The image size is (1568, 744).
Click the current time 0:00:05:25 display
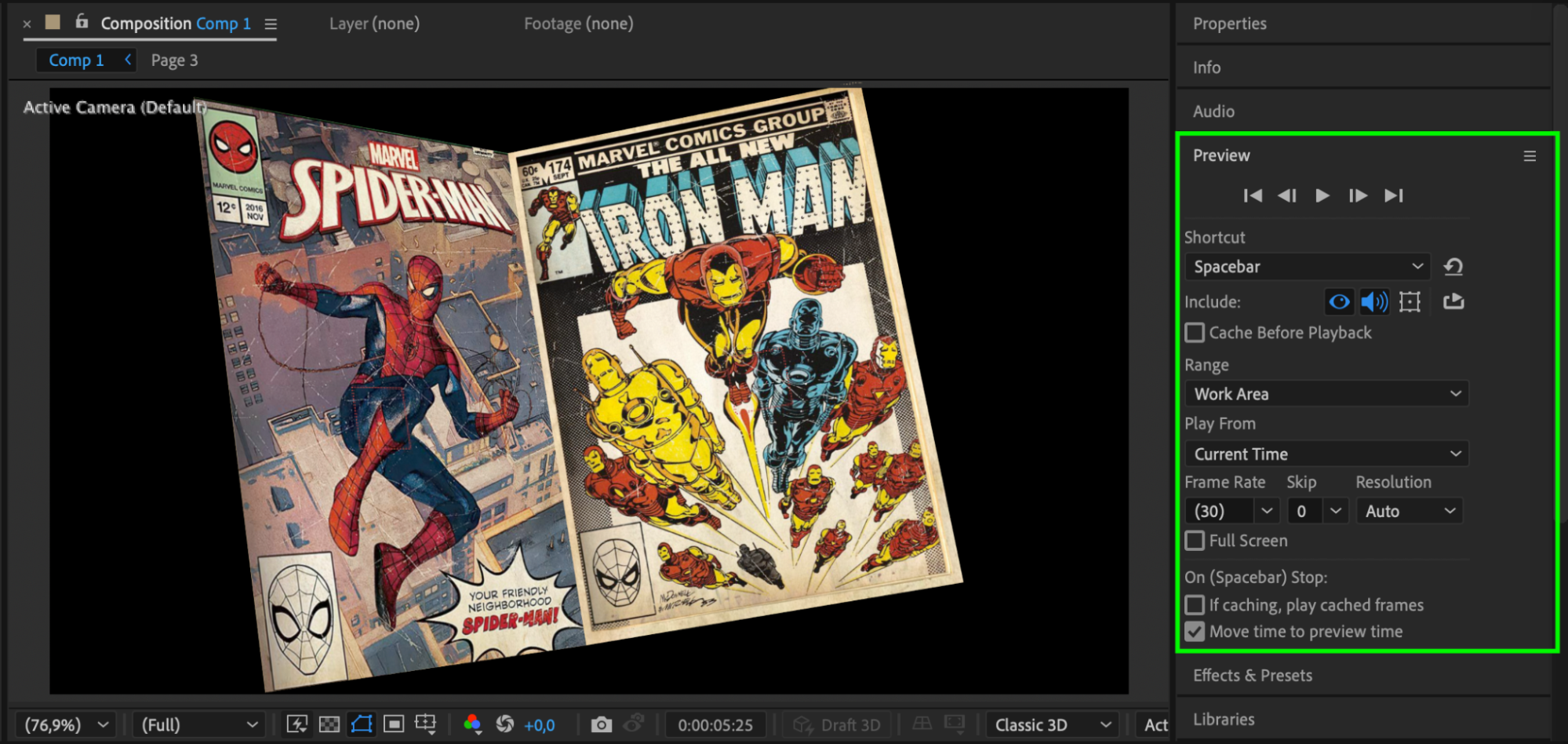(715, 725)
